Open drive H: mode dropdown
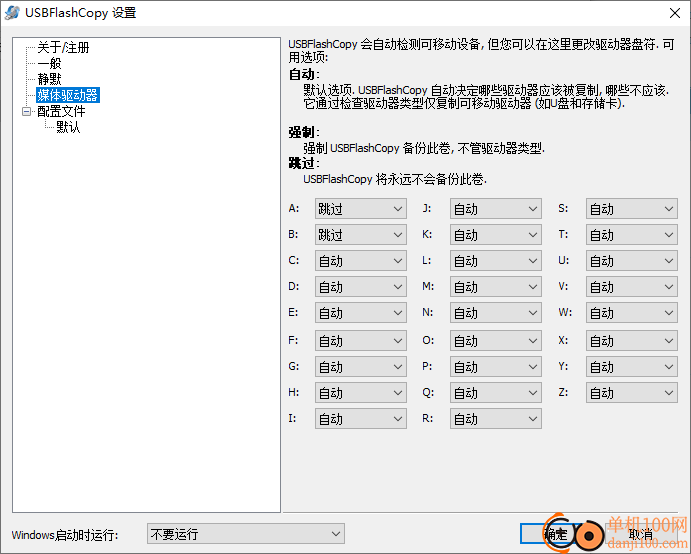The width and height of the screenshot is (691, 554). (x=360, y=392)
